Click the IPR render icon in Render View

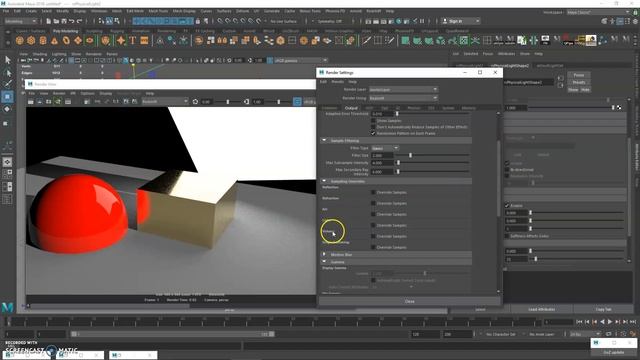(58, 102)
